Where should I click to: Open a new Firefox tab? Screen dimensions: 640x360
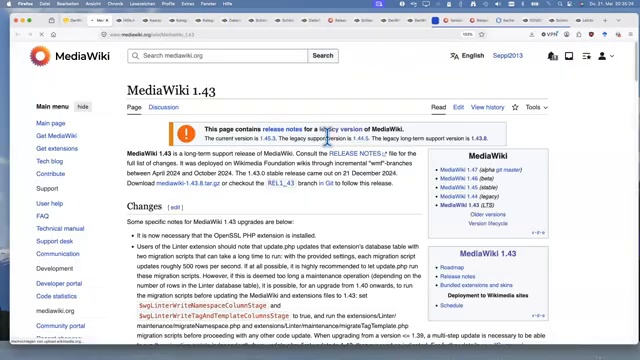pos(605,20)
